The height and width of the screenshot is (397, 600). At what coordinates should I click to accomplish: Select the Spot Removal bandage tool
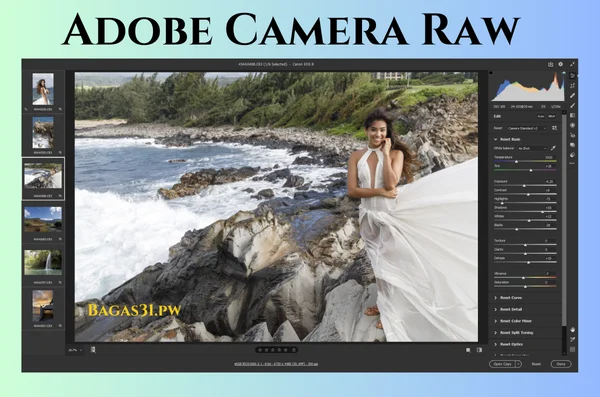[572, 95]
